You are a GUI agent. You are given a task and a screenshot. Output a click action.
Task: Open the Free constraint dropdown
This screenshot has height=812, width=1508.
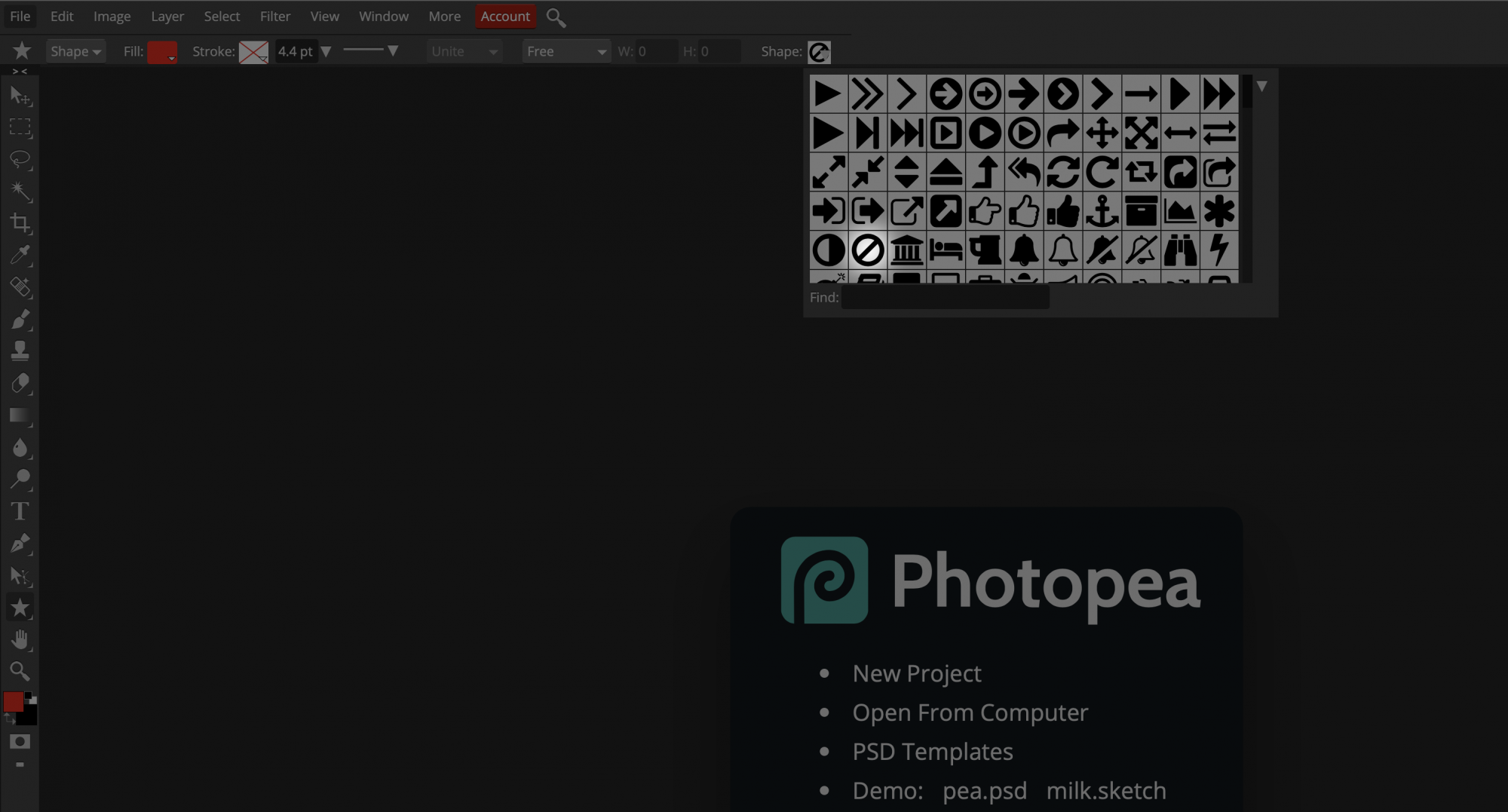click(566, 51)
